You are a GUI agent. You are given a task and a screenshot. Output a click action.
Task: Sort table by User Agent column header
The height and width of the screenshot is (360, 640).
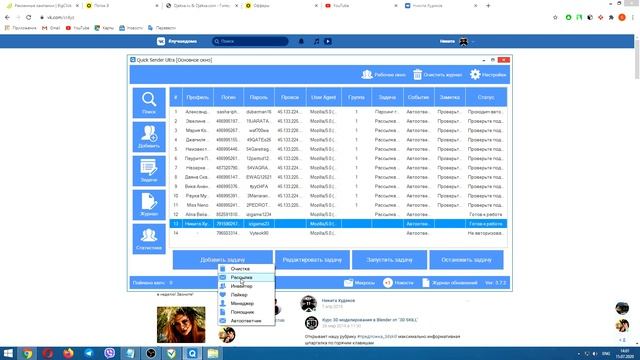pyautogui.click(x=323, y=97)
